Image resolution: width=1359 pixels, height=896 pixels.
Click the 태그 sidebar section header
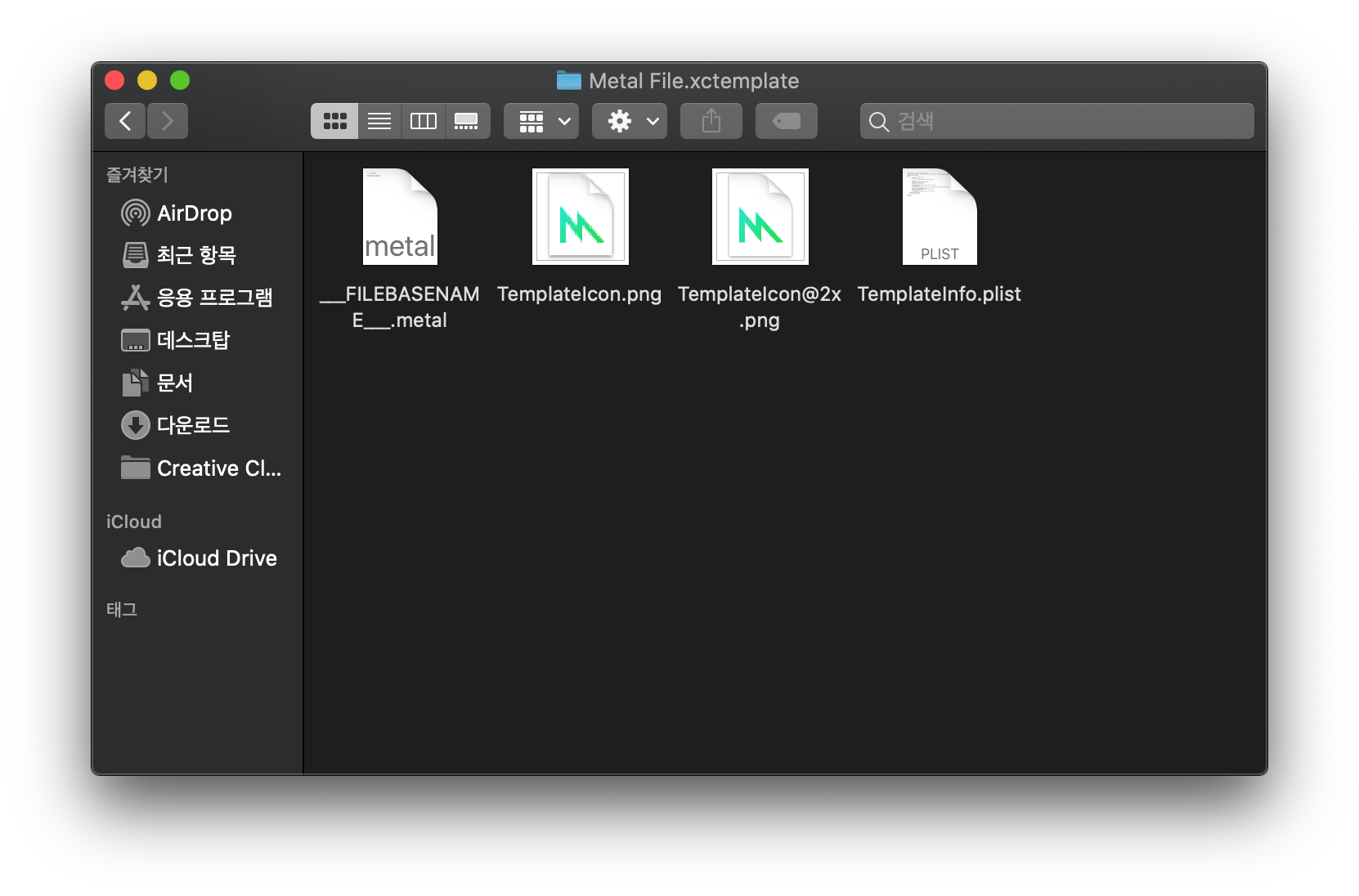click(122, 610)
